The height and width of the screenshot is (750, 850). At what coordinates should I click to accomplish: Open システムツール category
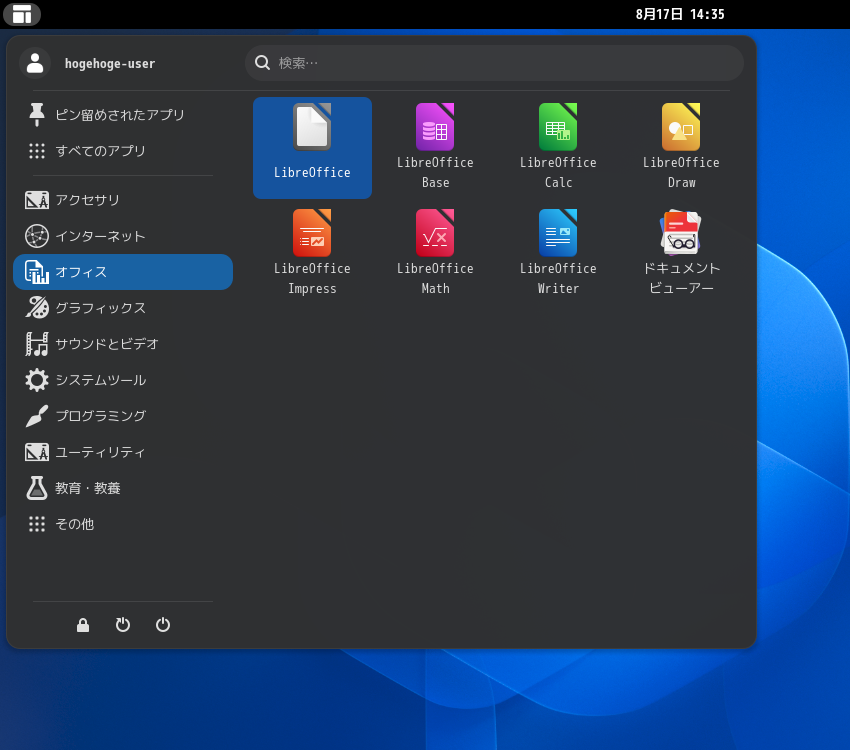(x=124, y=380)
